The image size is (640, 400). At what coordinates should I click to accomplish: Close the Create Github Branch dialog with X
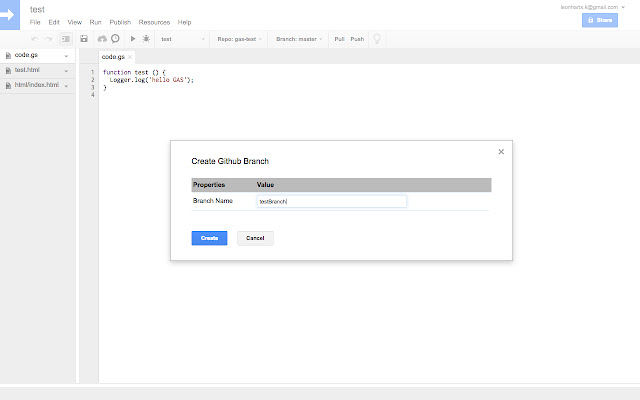pos(501,152)
